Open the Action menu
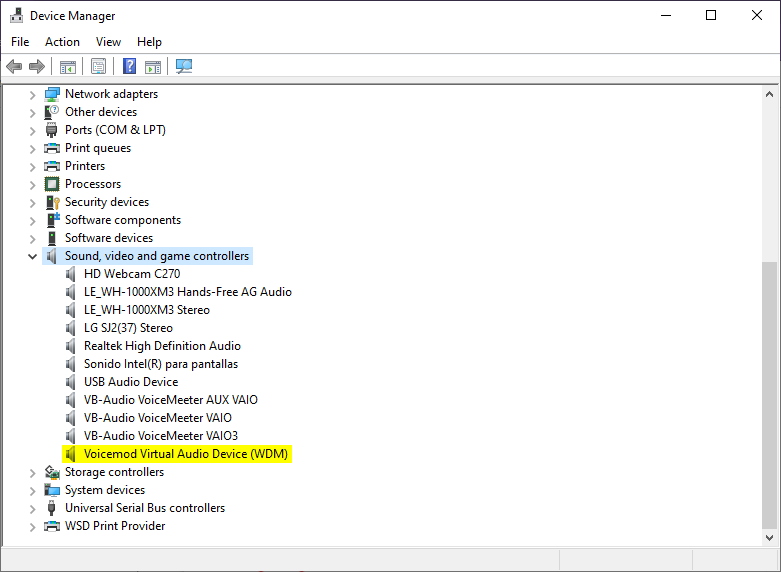This screenshot has width=781, height=572. (62, 42)
